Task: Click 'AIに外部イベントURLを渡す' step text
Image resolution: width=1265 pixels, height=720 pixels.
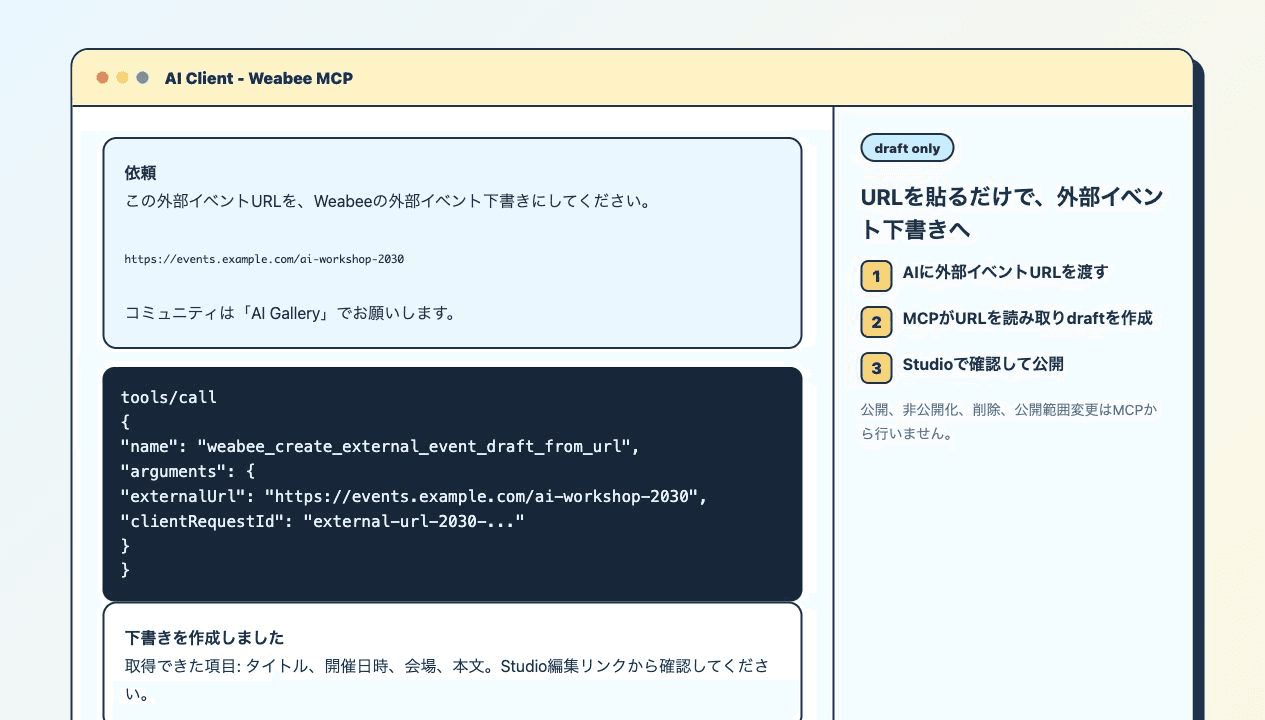Action: [1005, 272]
